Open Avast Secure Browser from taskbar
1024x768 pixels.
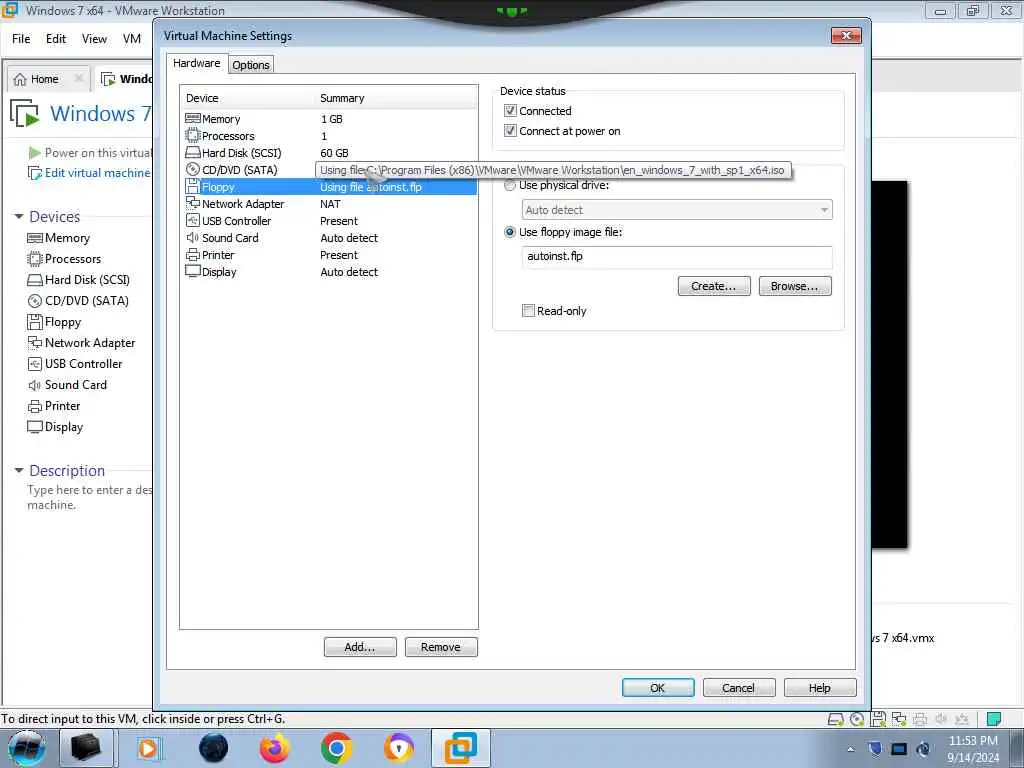(398, 748)
